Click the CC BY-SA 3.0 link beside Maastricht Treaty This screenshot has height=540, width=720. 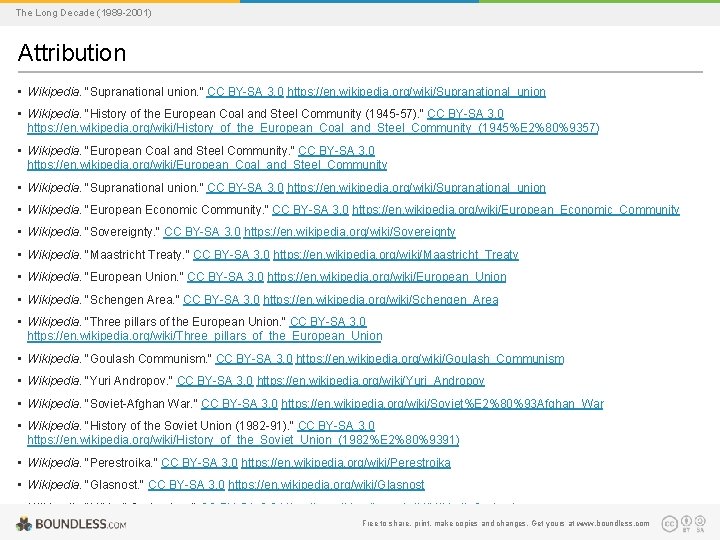point(231,254)
